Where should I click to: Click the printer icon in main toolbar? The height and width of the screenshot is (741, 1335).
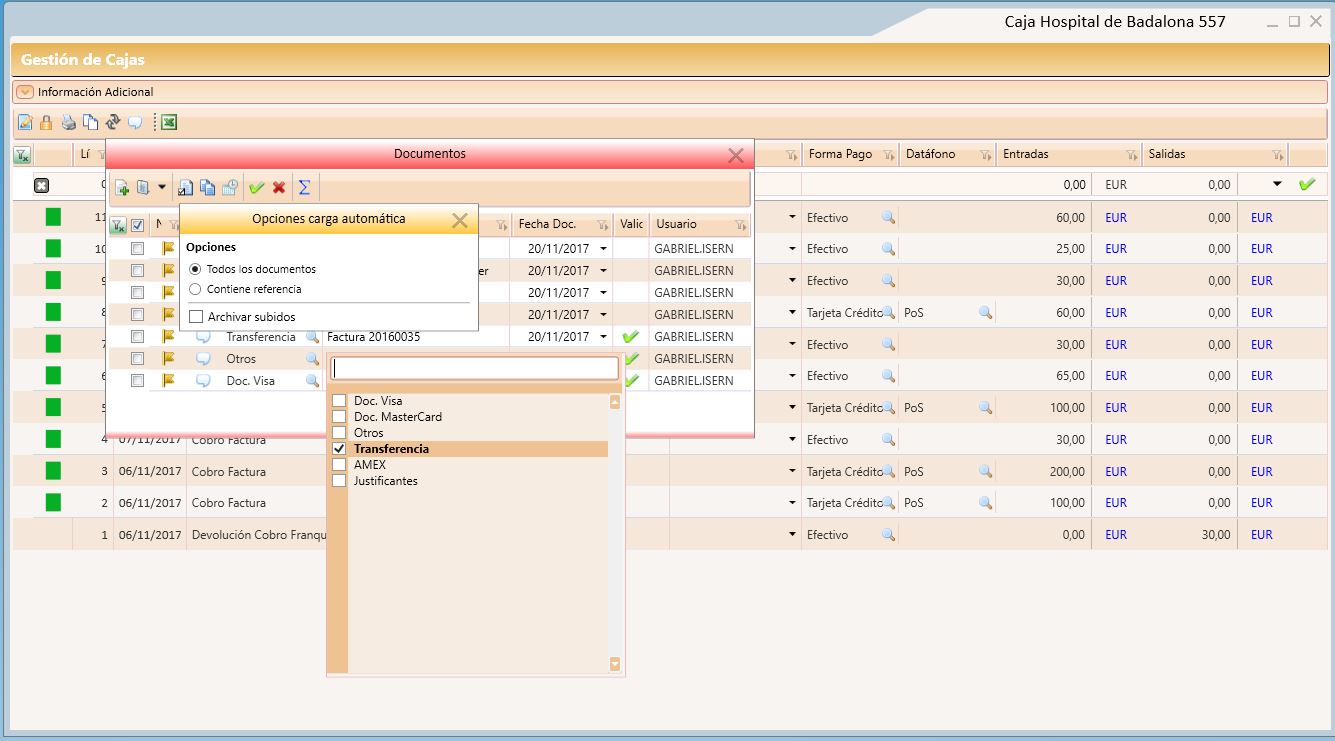point(68,123)
